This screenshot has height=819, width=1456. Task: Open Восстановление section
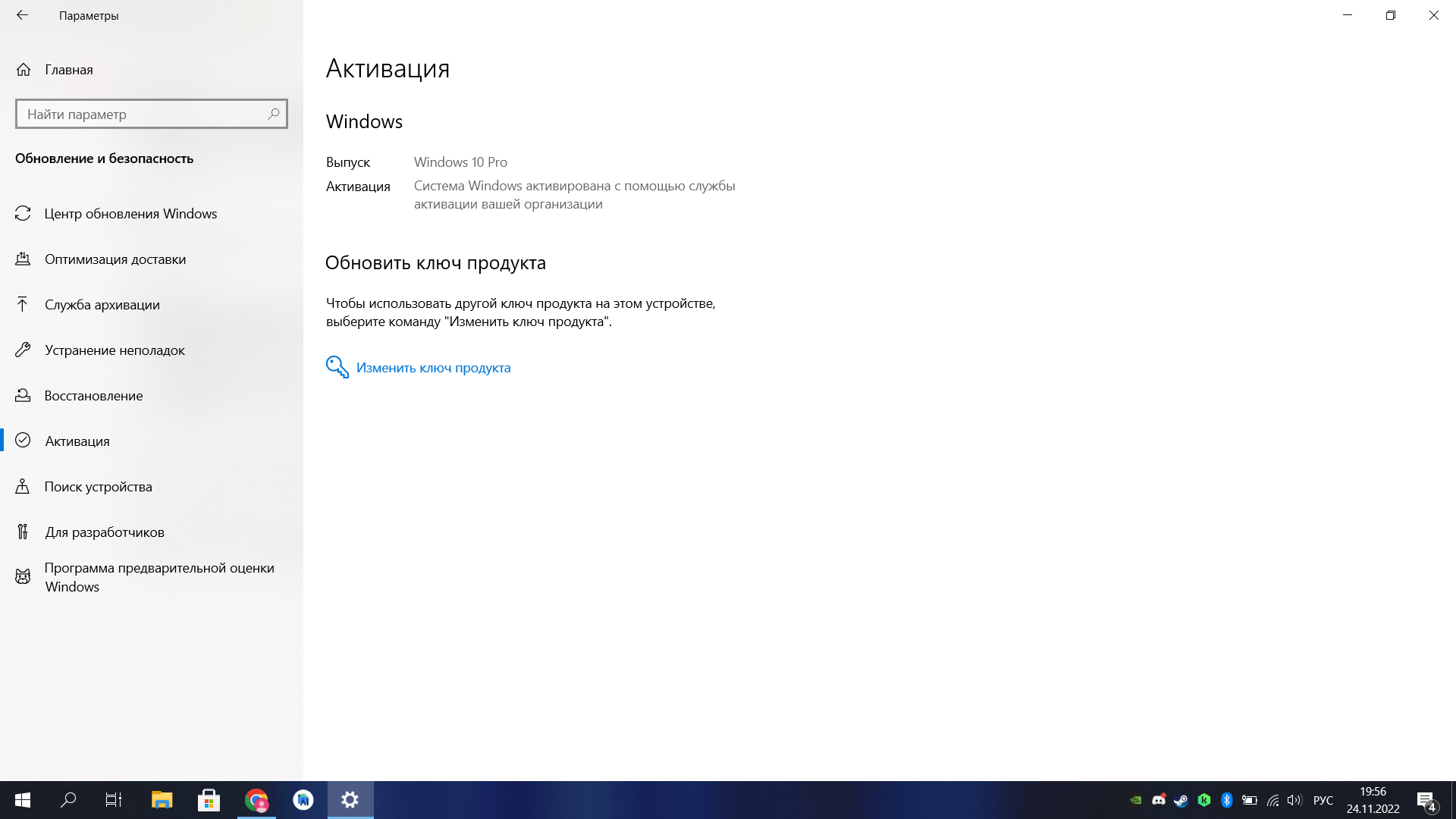pos(152,396)
